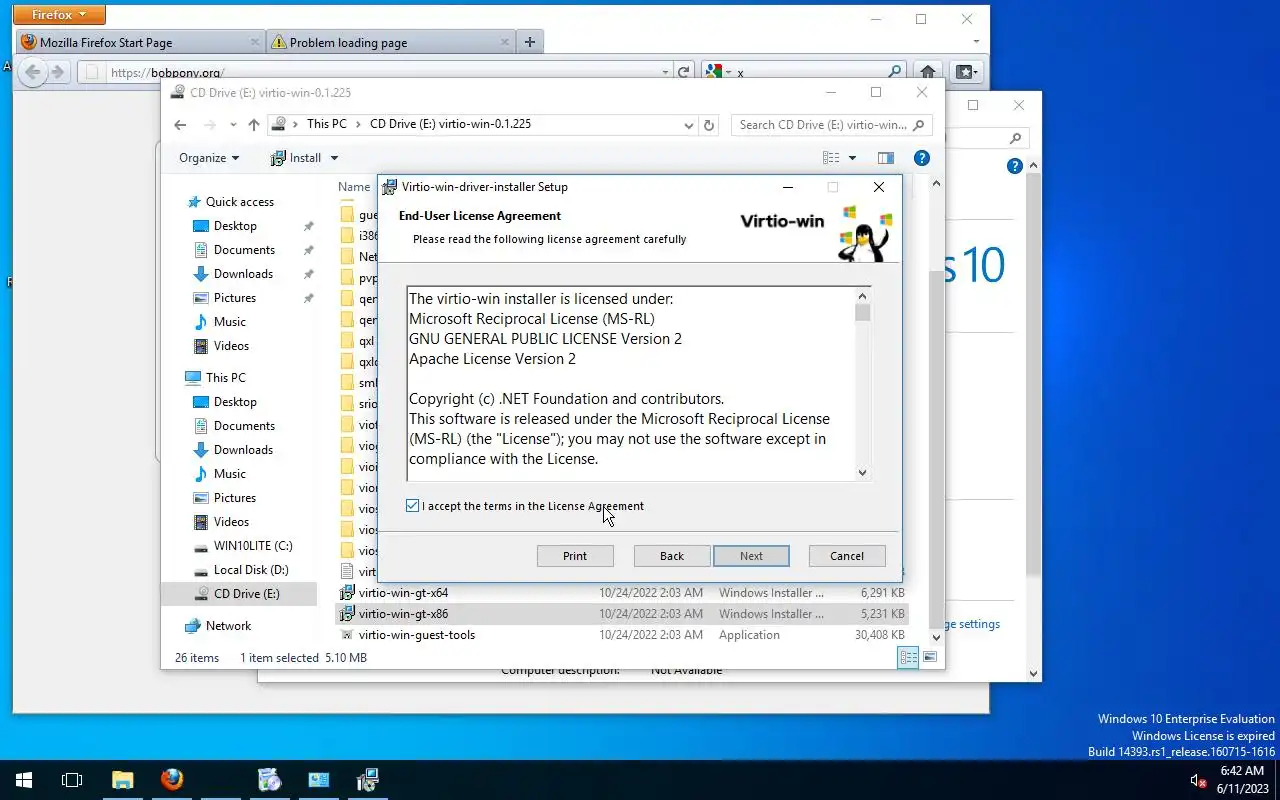This screenshot has width=1280, height=800.
Task: Click Firefox back navigation arrow
Action: [33, 72]
